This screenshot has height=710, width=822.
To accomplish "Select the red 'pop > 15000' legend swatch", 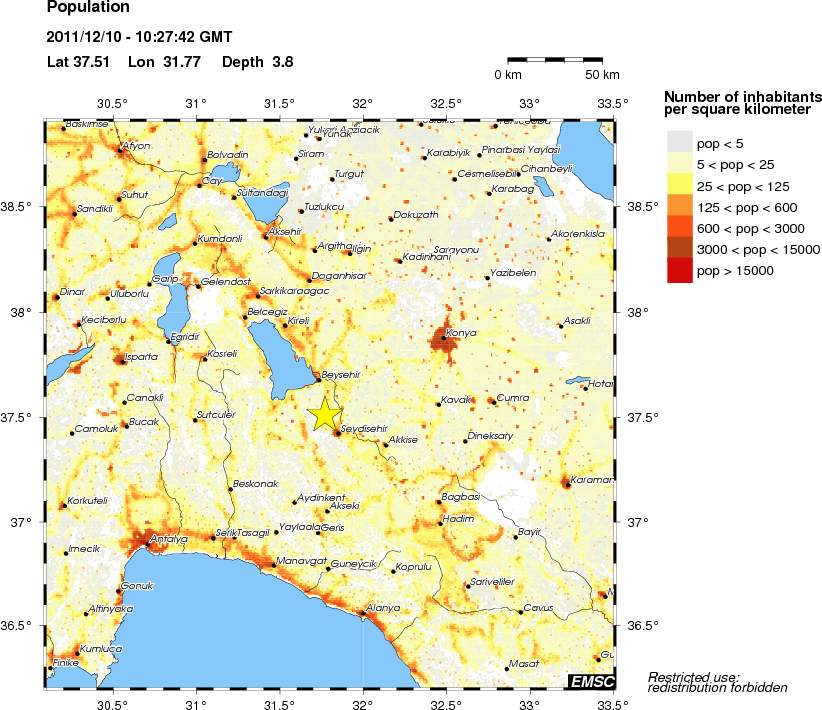I will click(x=680, y=271).
